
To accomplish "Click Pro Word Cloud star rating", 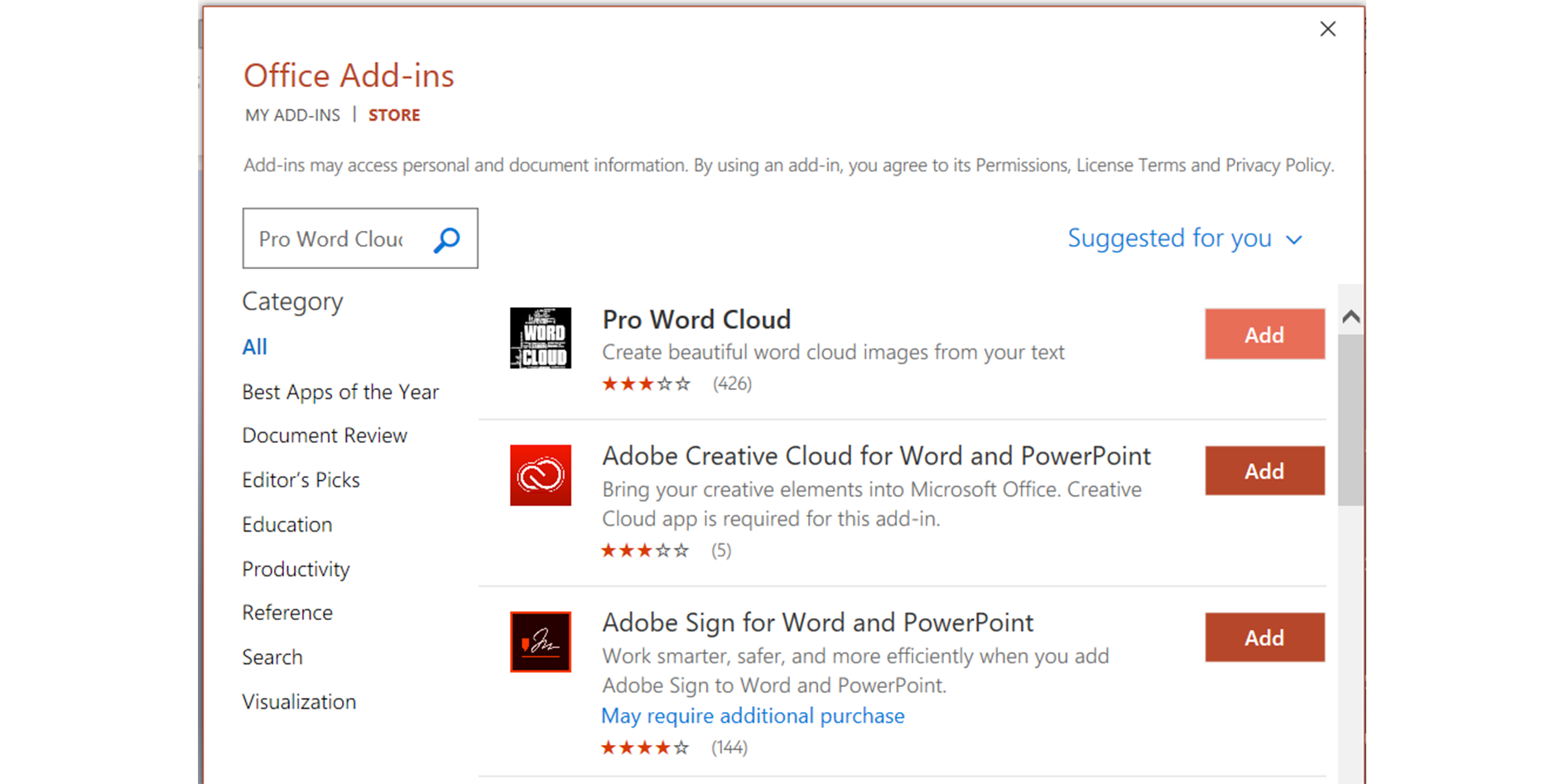I will (x=647, y=384).
